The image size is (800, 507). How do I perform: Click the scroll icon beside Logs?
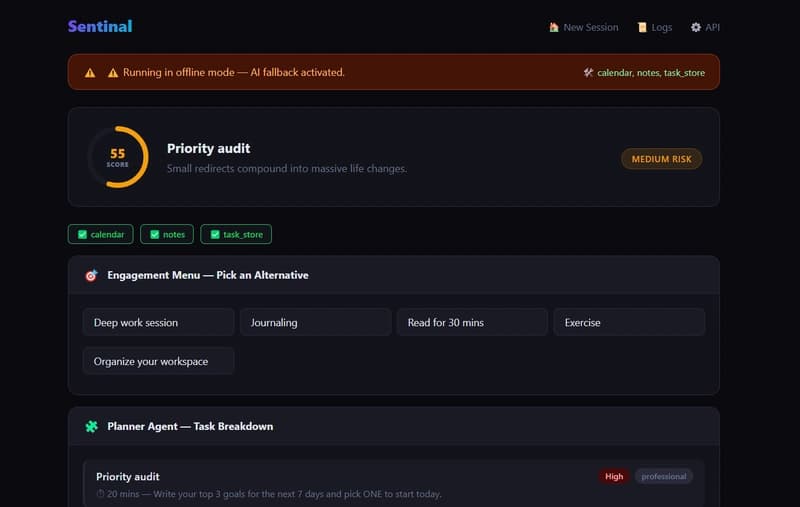pyautogui.click(x=642, y=28)
